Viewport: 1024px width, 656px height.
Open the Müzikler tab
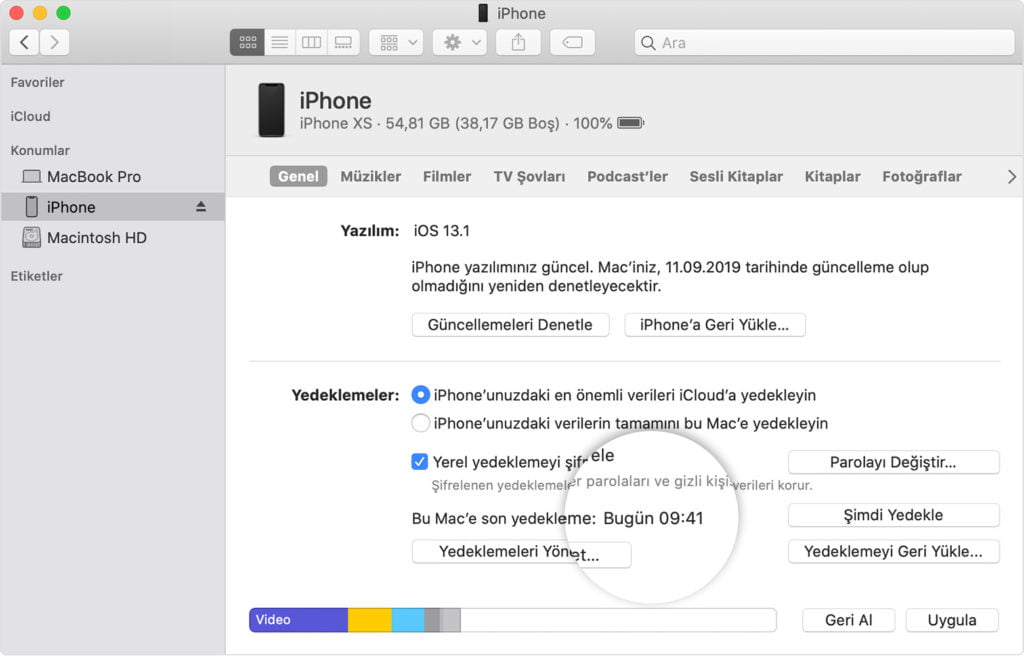point(370,176)
